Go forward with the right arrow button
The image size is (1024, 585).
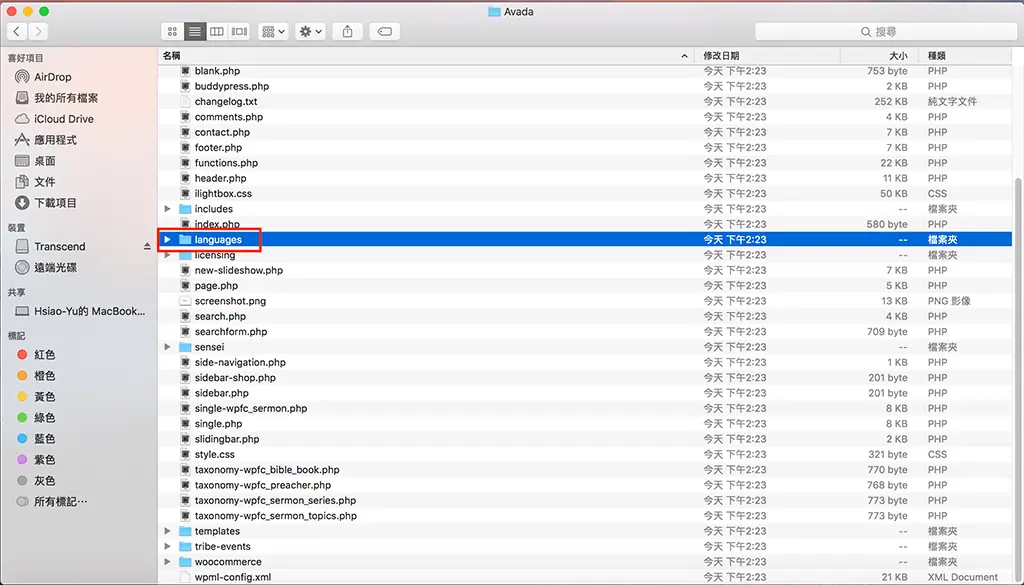click(x=39, y=31)
